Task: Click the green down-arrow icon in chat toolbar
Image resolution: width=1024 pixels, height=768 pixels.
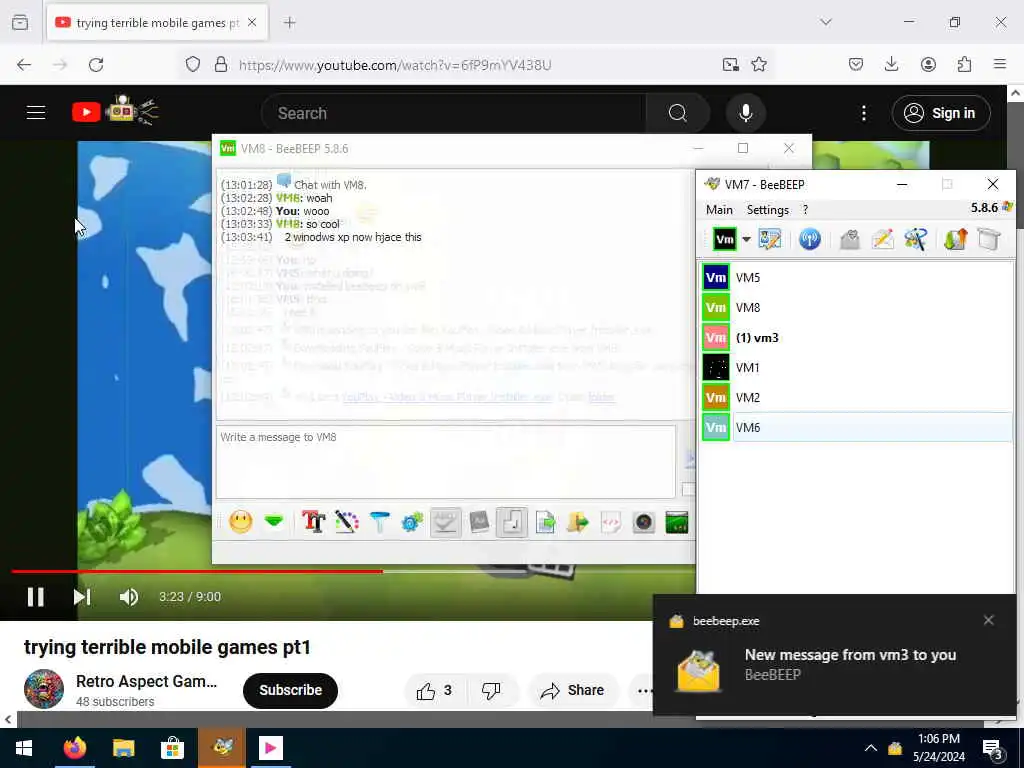Action: (274, 522)
